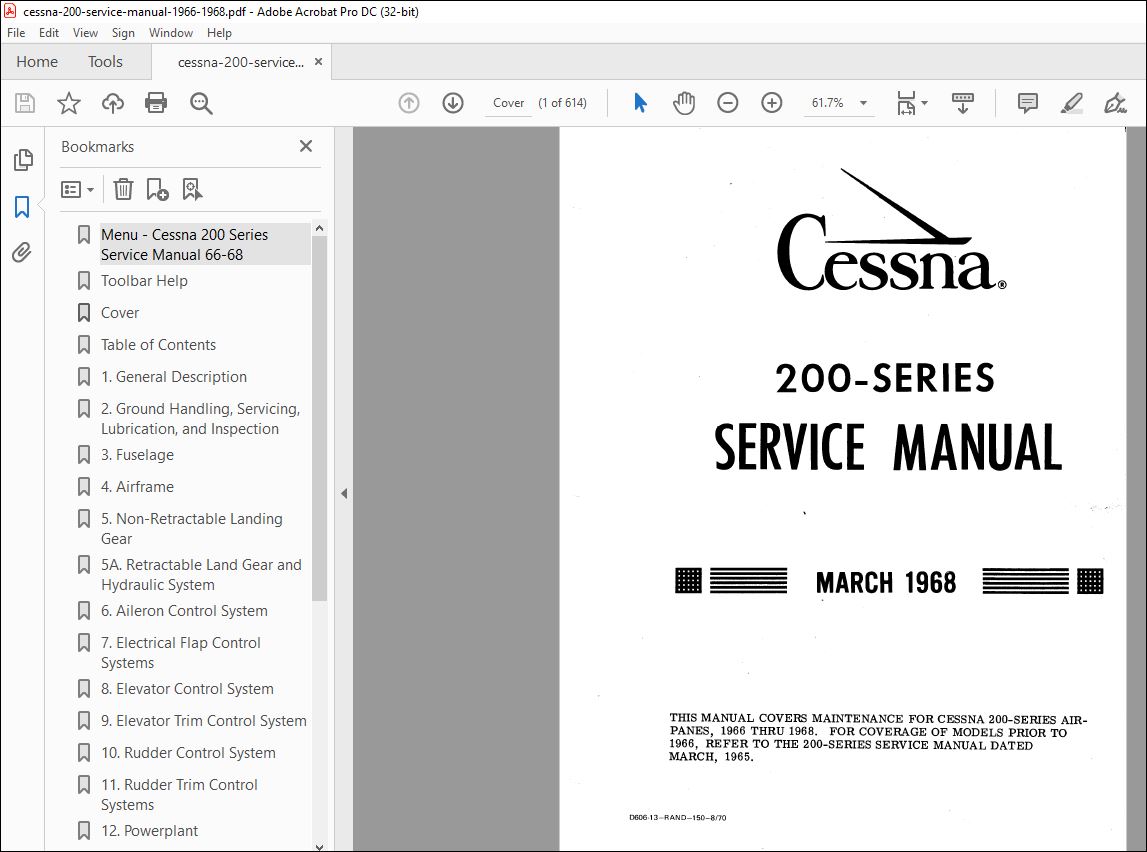Click bookmarks scrollbar up arrow
The height and width of the screenshot is (852, 1147).
tap(319, 228)
